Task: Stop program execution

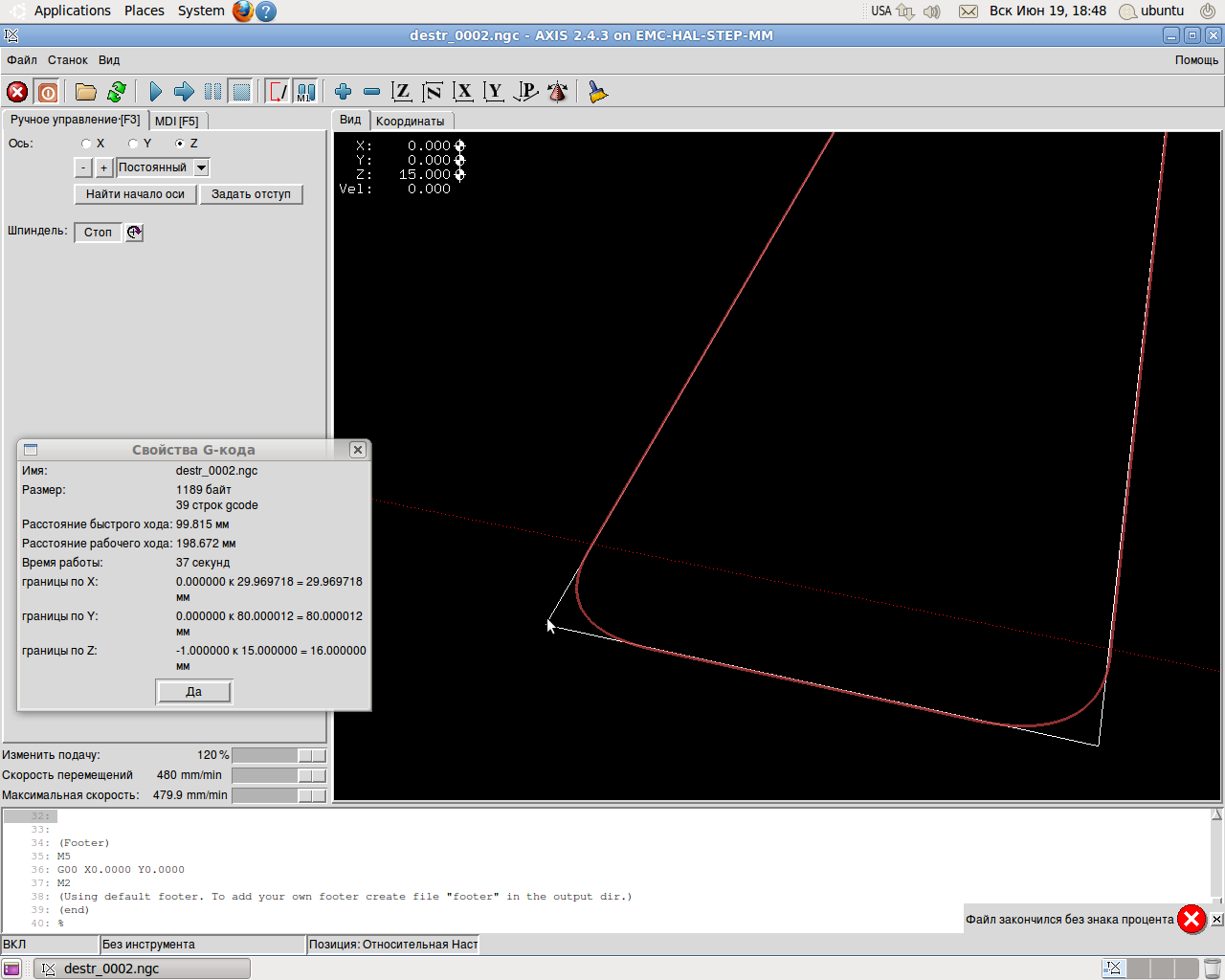Action: (x=241, y=92)
